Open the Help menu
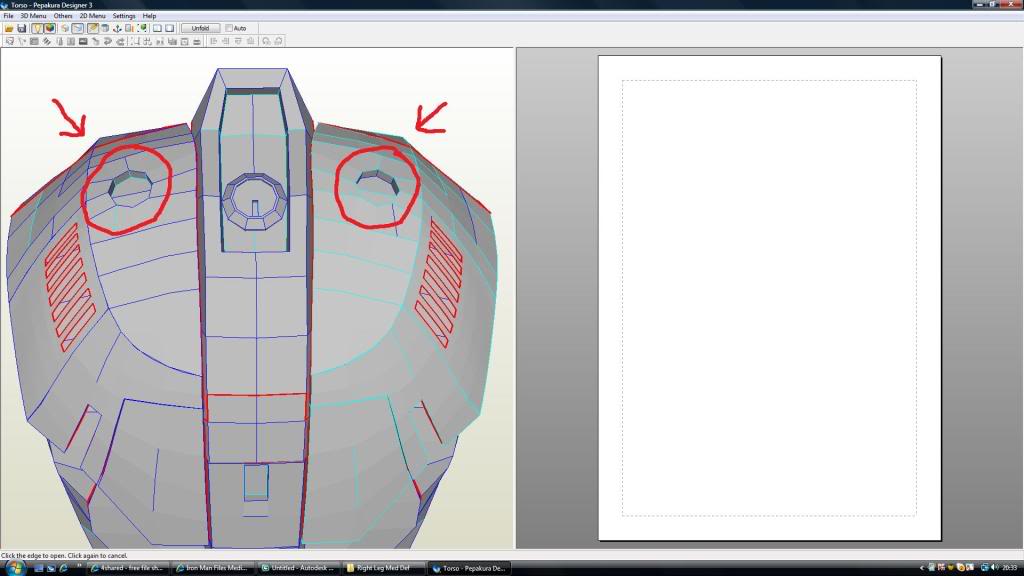 pyautogui.click(x=149, y=16)
